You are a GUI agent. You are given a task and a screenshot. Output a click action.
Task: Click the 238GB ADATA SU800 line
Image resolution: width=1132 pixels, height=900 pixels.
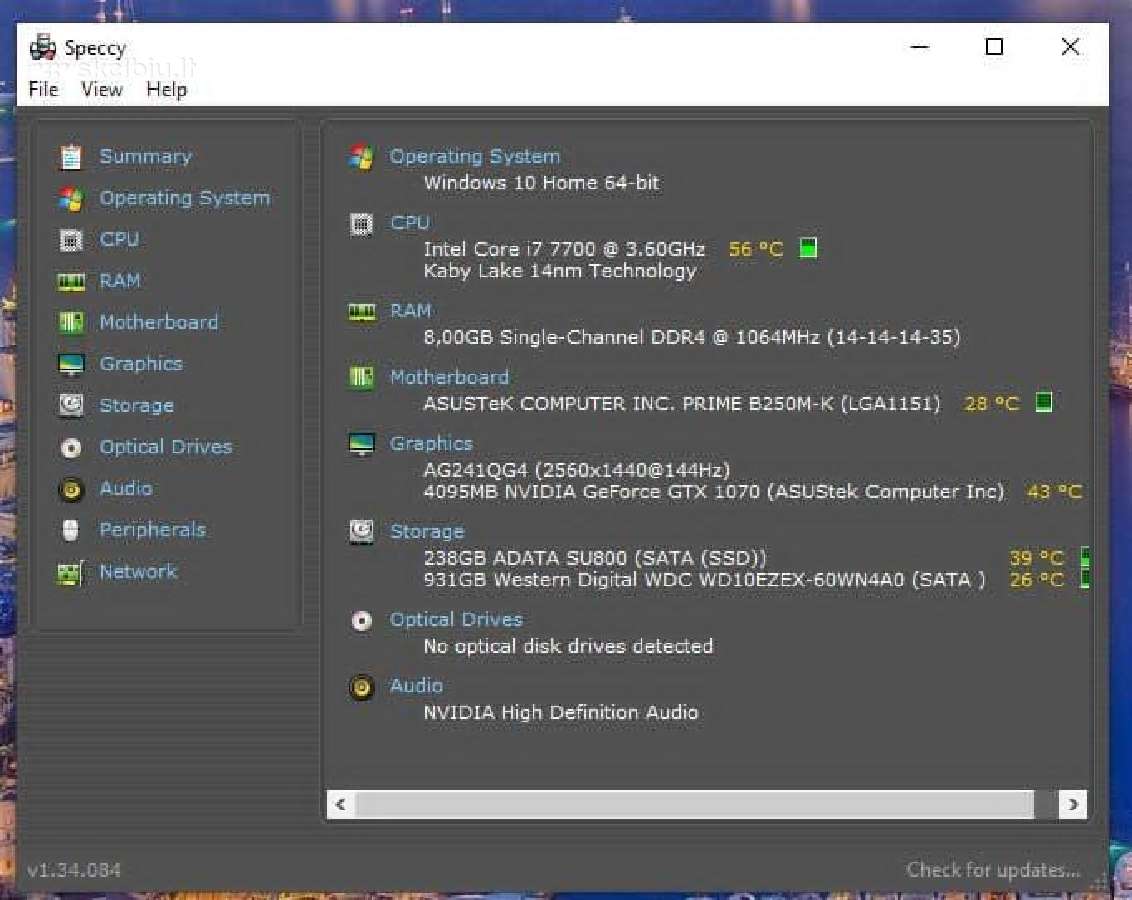[595, 558]
